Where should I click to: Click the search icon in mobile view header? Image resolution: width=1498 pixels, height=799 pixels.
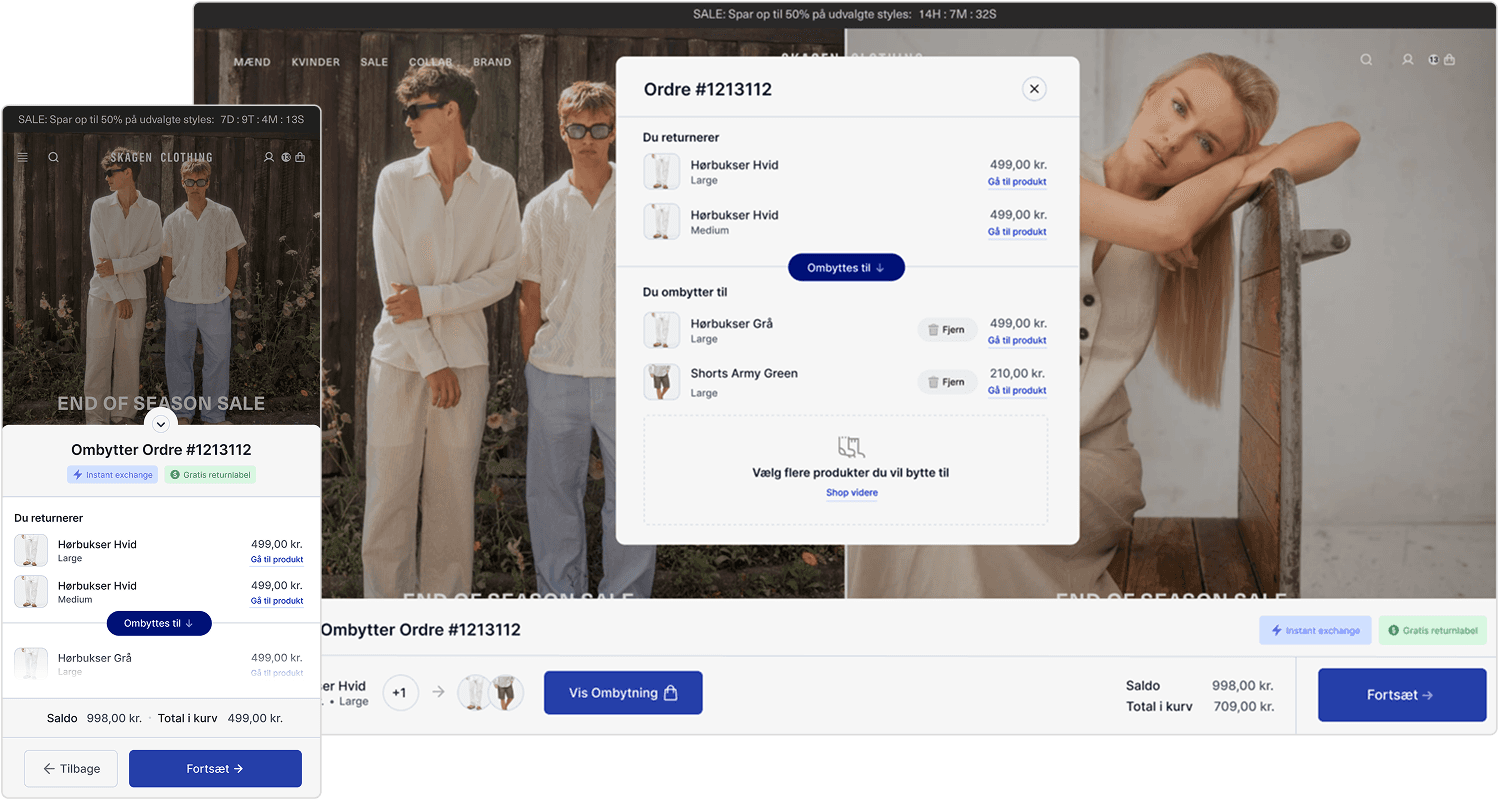point(53,157)
